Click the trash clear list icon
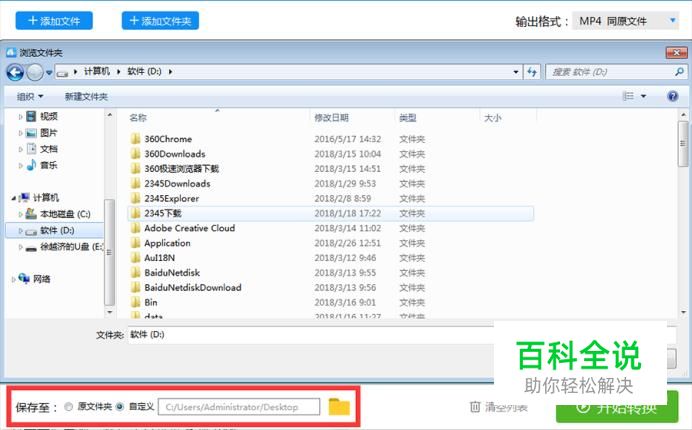692x430 pixels. click(x=475, y=407)
